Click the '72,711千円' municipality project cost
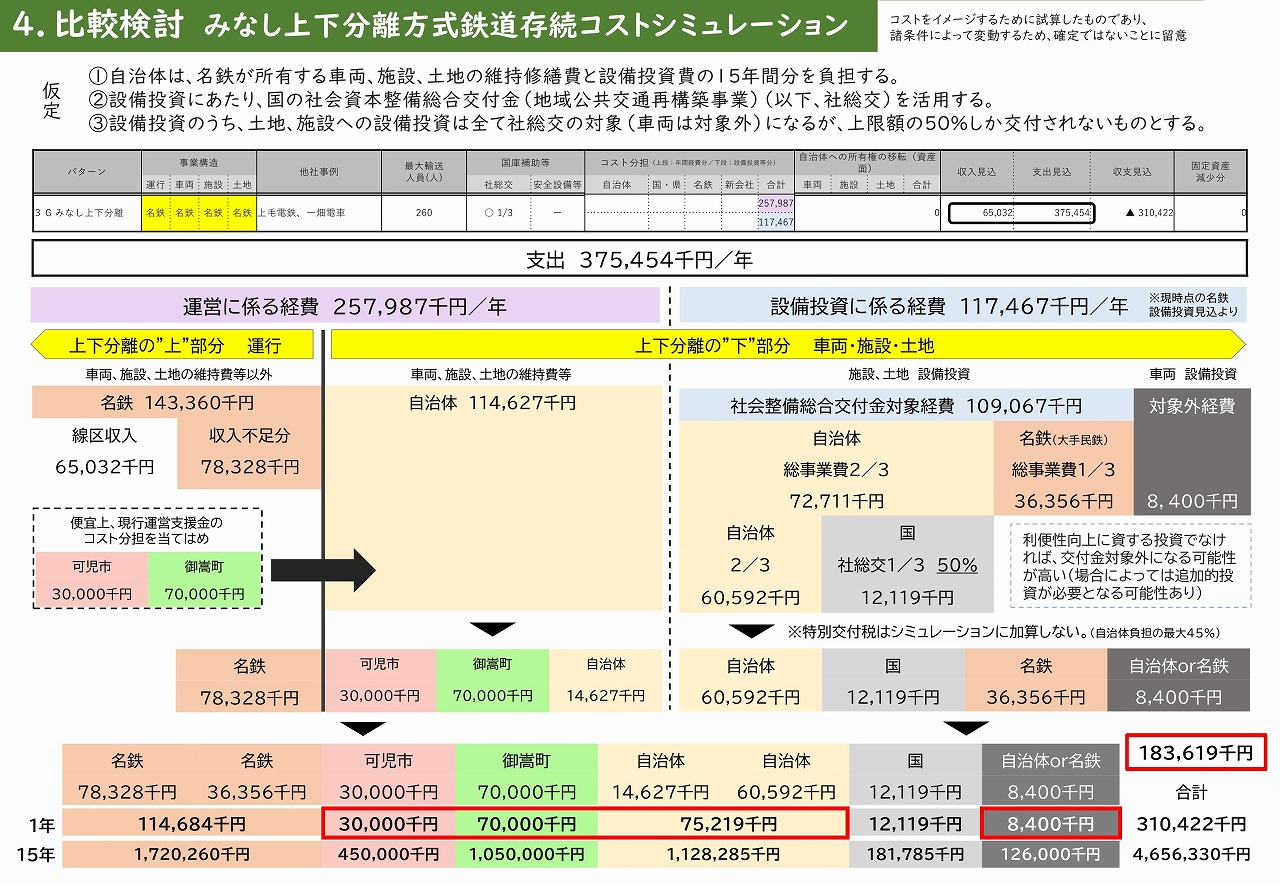1280x886 pixels. point(836,500)
